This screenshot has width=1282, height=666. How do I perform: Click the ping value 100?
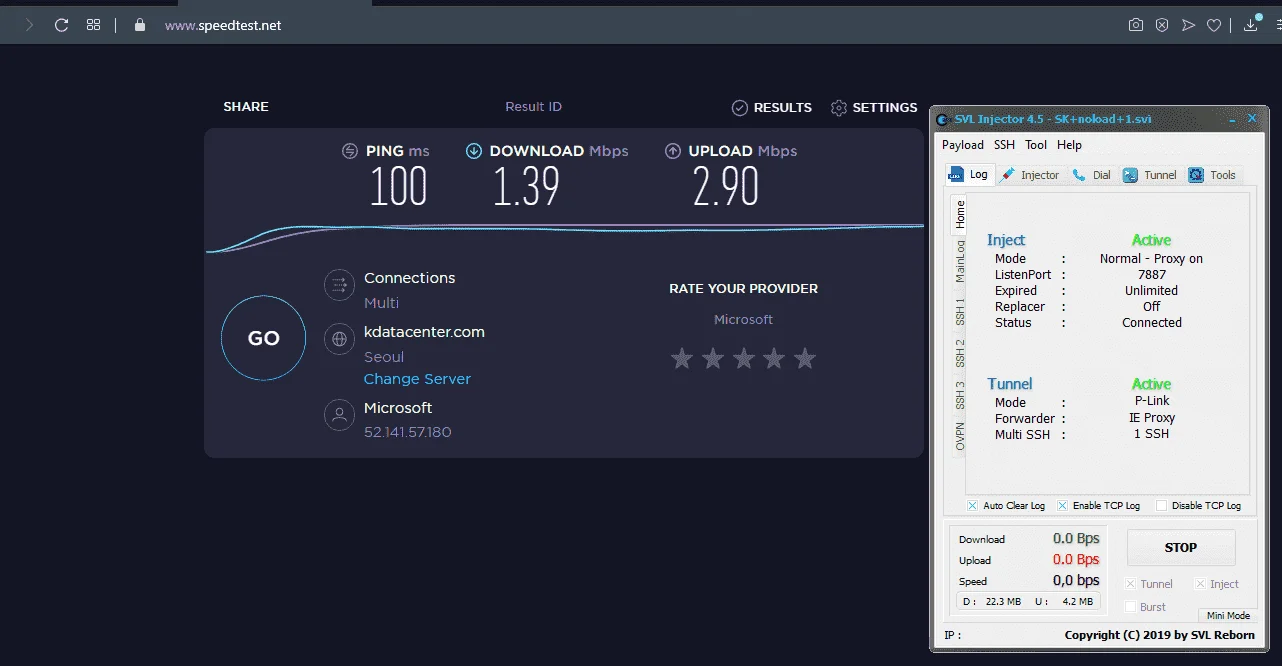(x=398, y=187)
